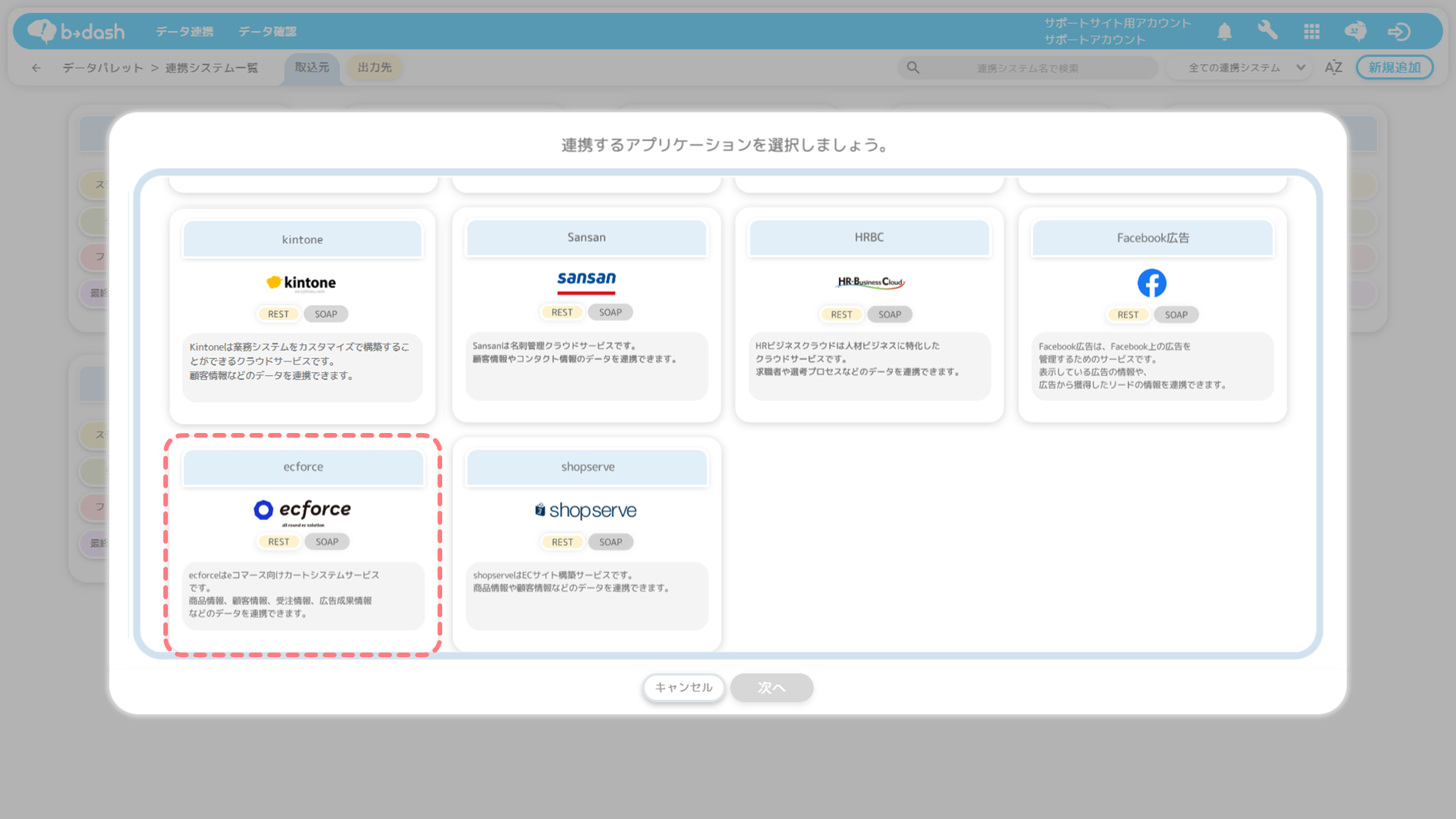Select REST on the Sansan card
The height and width of the screenshot is (819, 1456).
[562, 312]
